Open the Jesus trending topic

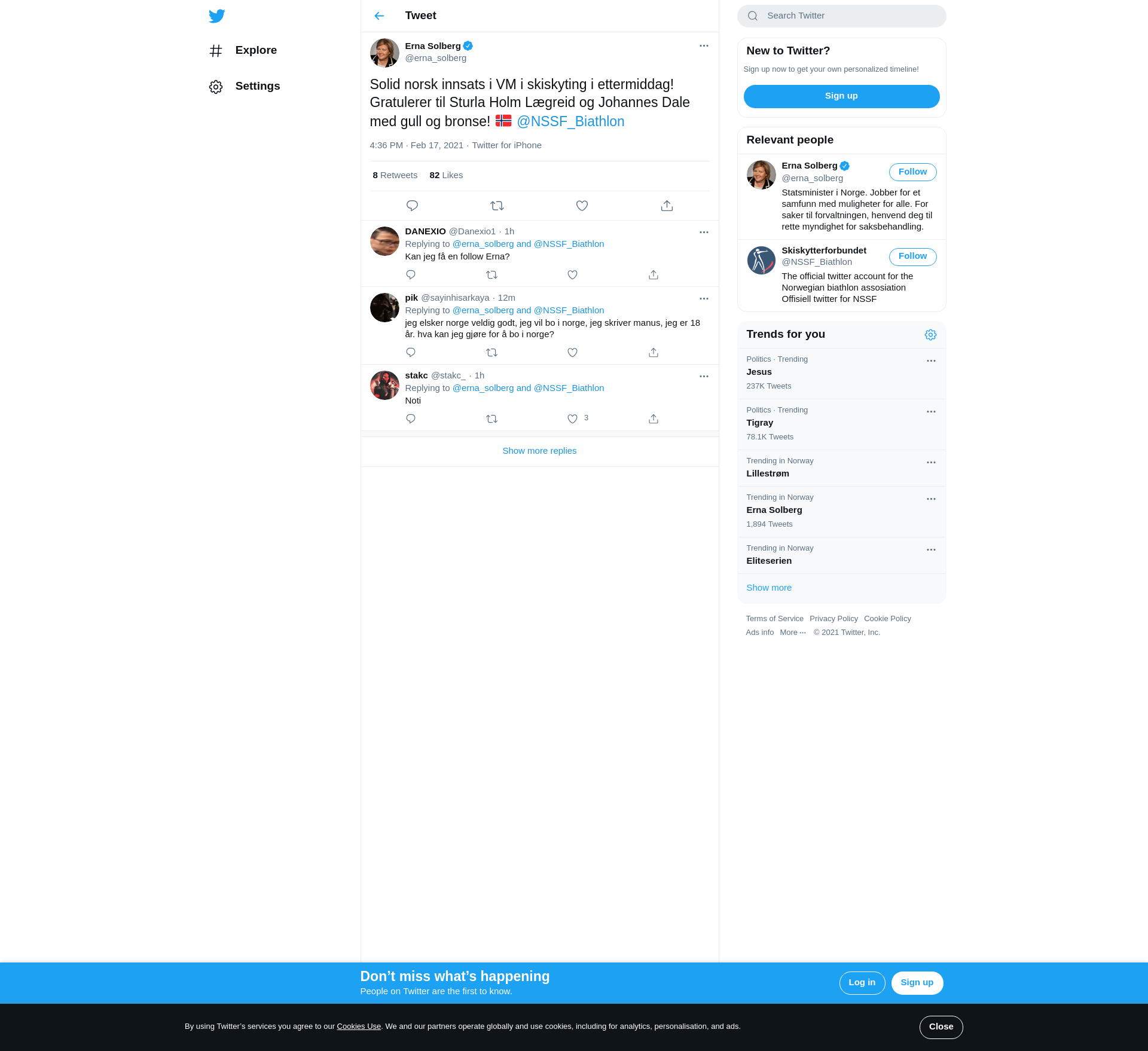pyautogui.click(x=841, y=374)
